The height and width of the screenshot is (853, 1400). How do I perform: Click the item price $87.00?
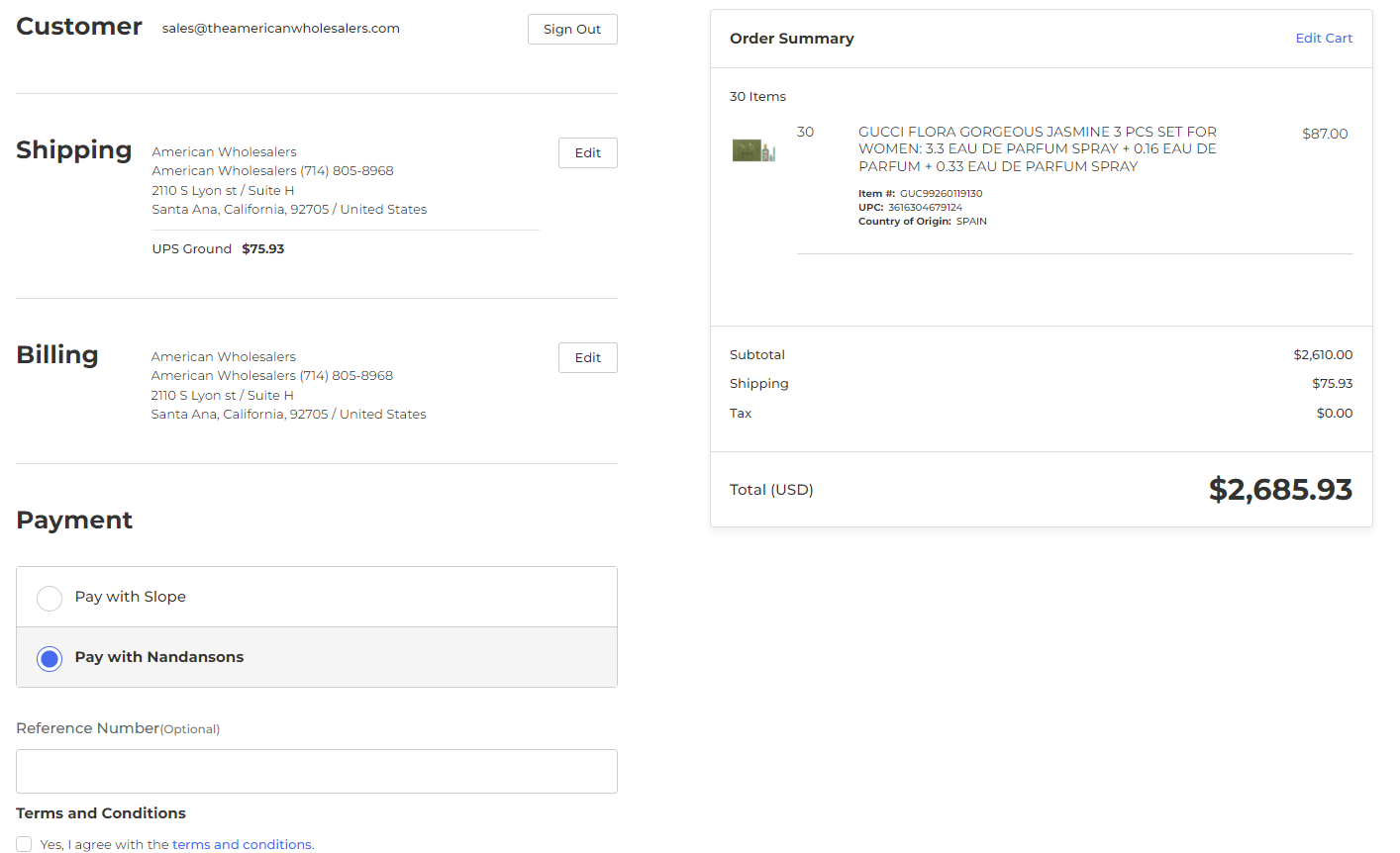(x=1325, y=134)
